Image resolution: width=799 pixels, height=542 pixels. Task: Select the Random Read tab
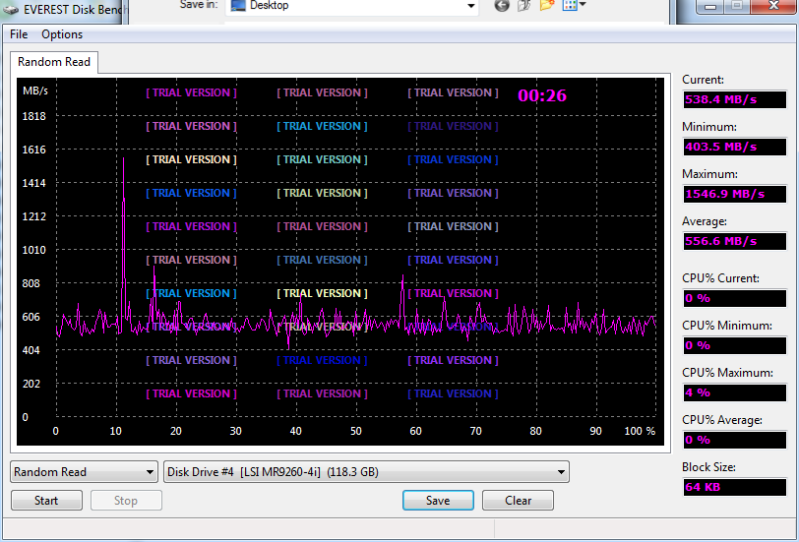tap(54, 62)
